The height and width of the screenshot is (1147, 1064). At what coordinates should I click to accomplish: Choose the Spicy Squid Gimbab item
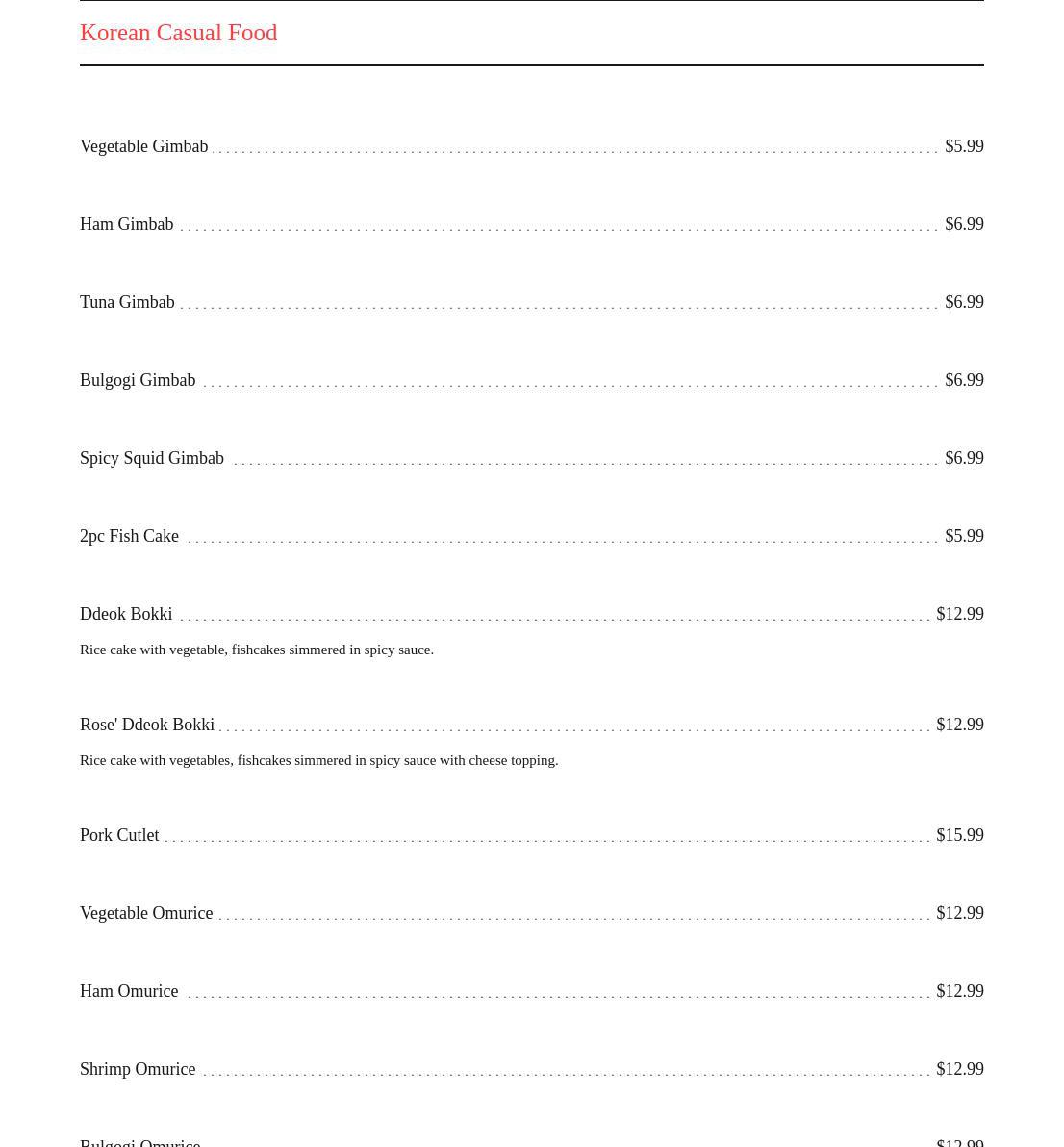pos(151,458)
